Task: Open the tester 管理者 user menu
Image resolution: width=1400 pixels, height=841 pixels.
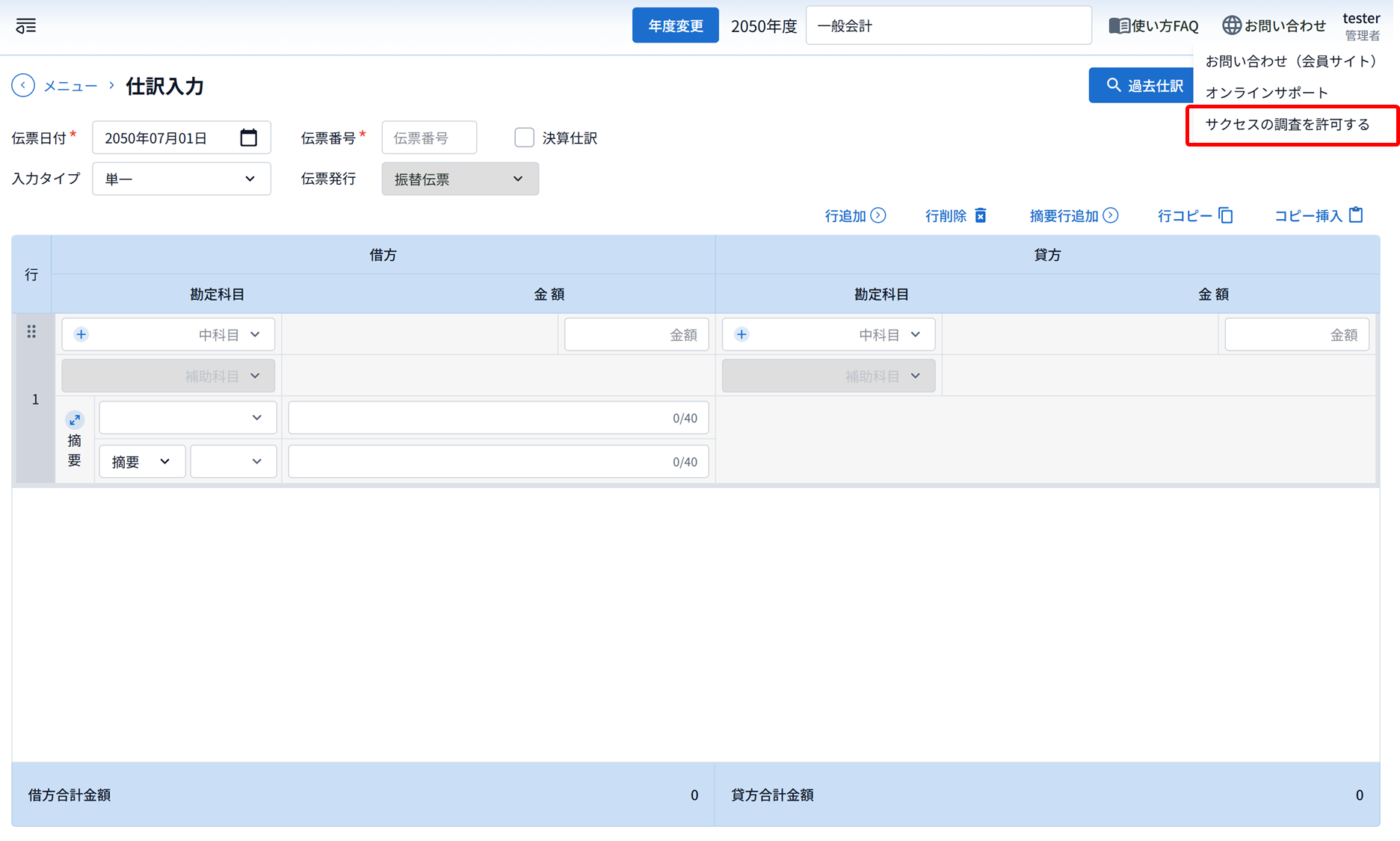Action: click(x=1361, y=26)
